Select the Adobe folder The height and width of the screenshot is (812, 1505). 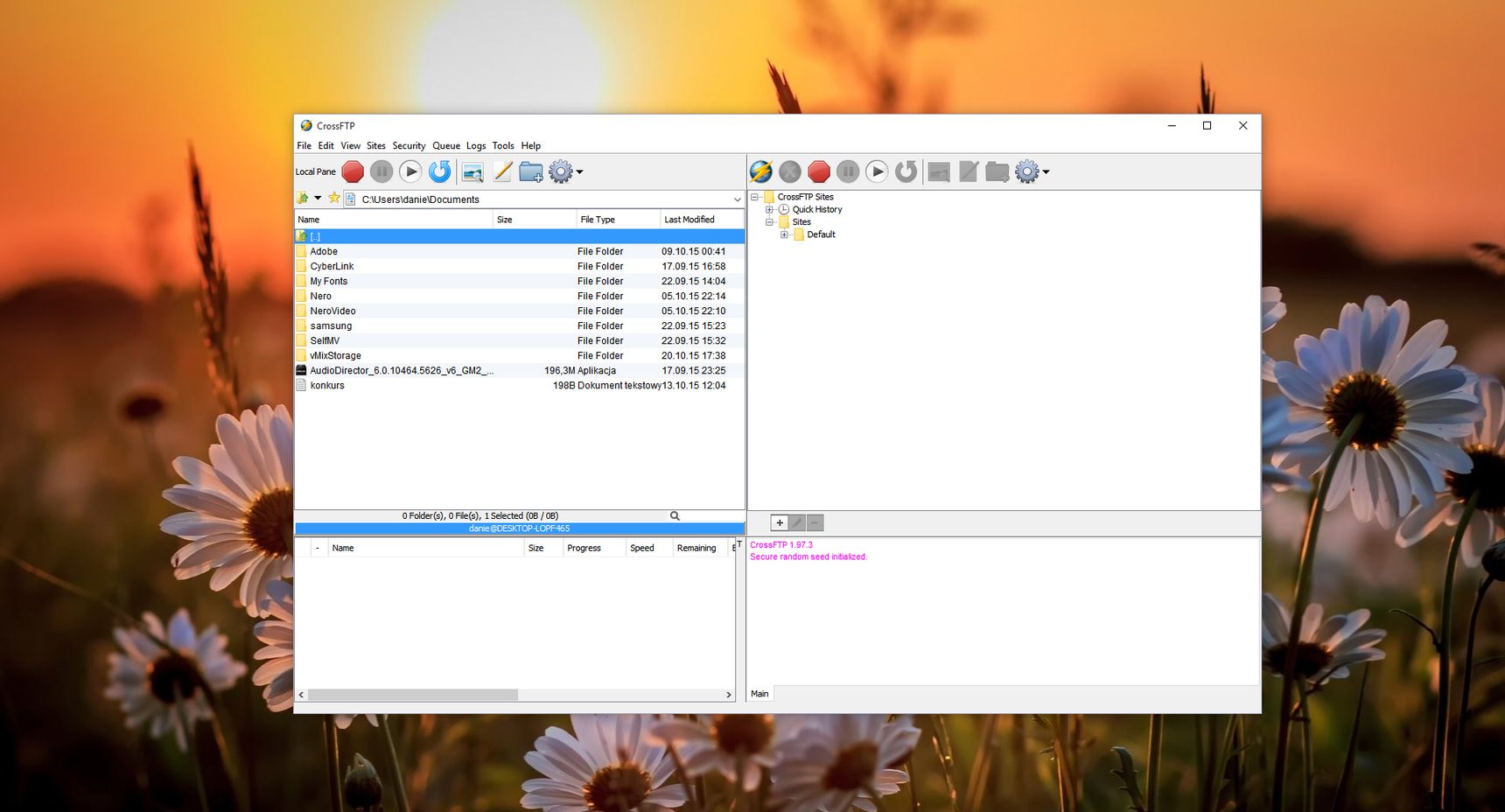coord(520,251)
